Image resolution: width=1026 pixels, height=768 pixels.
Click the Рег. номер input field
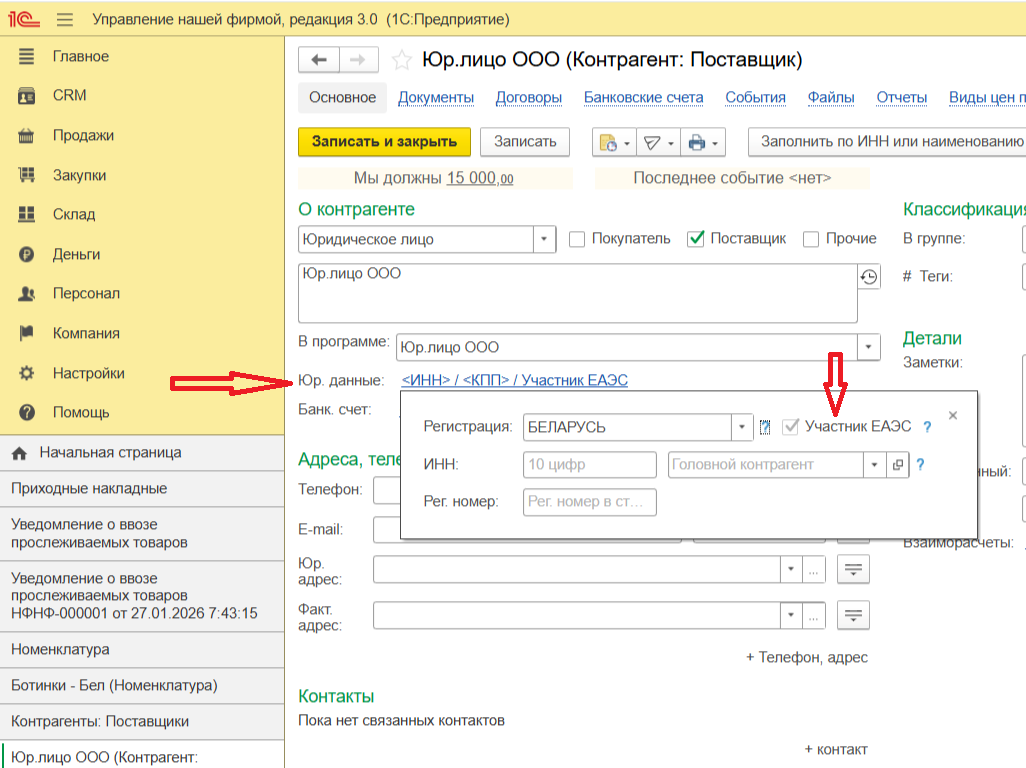click(590, 502)
